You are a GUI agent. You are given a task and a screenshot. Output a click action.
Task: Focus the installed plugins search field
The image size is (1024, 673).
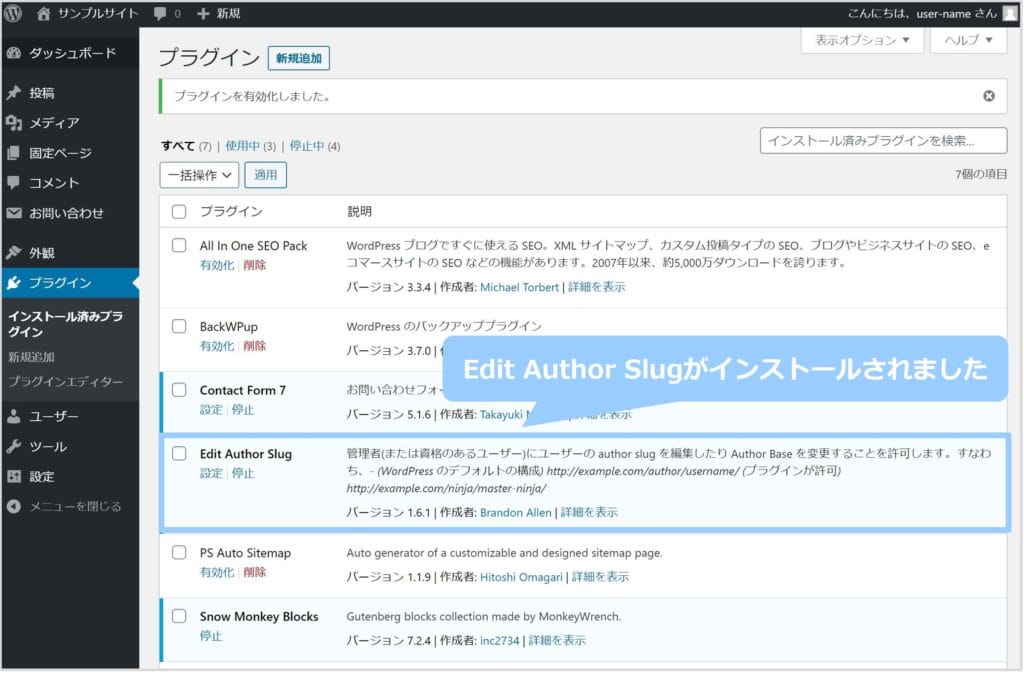(883, 141)
